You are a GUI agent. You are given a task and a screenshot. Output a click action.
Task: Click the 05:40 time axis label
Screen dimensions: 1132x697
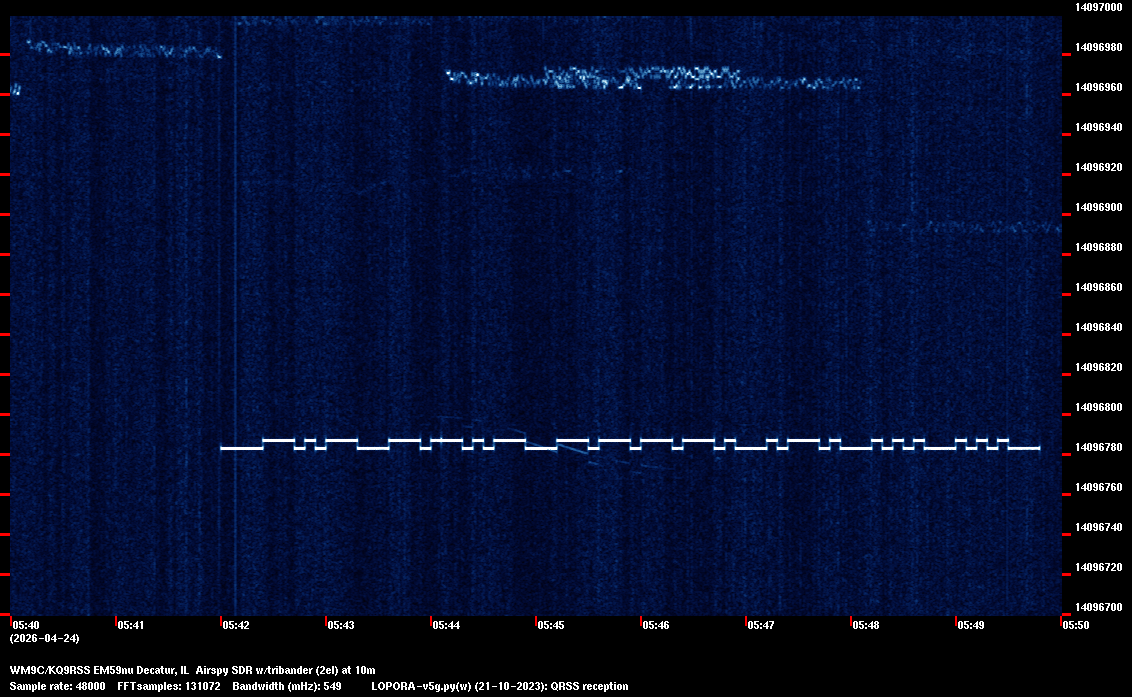[25, 625]
